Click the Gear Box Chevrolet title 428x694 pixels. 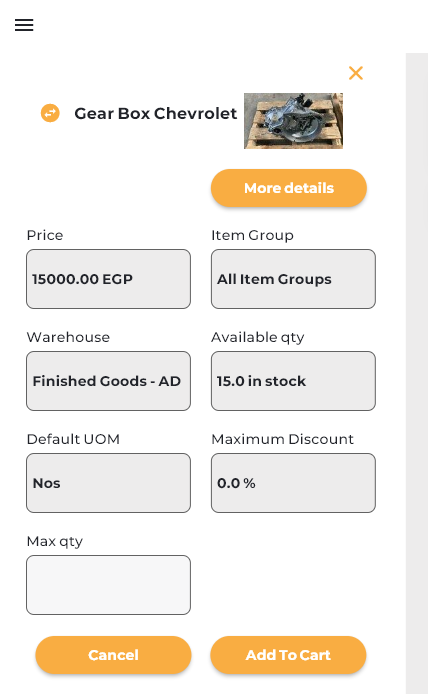(x=156, y=114)
